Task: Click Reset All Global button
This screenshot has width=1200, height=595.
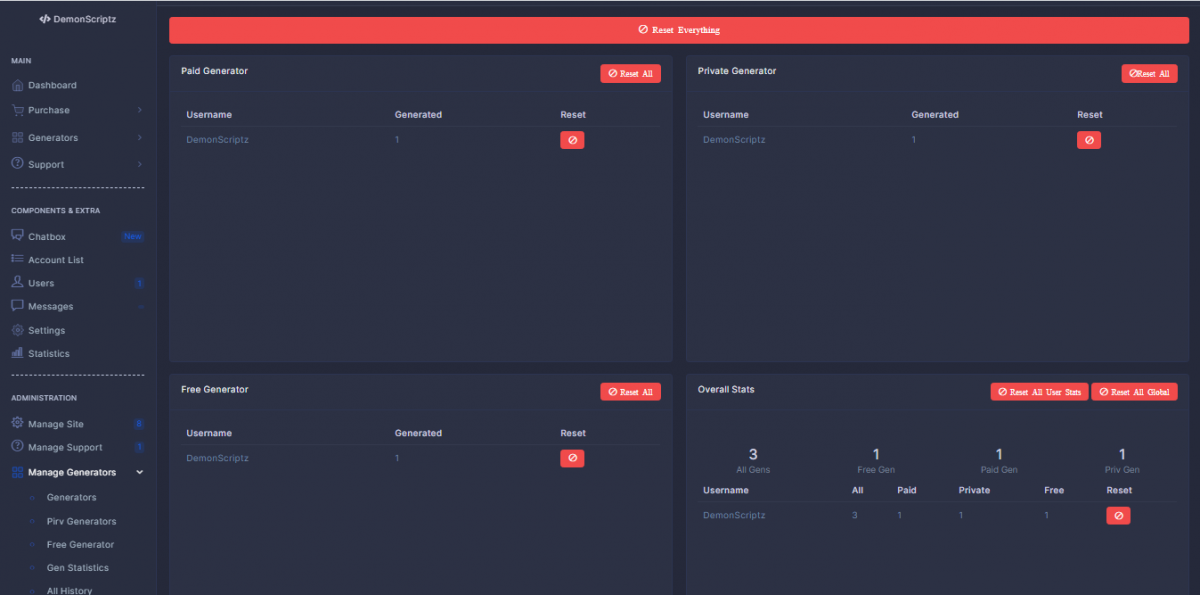Action: [1134, 392]
